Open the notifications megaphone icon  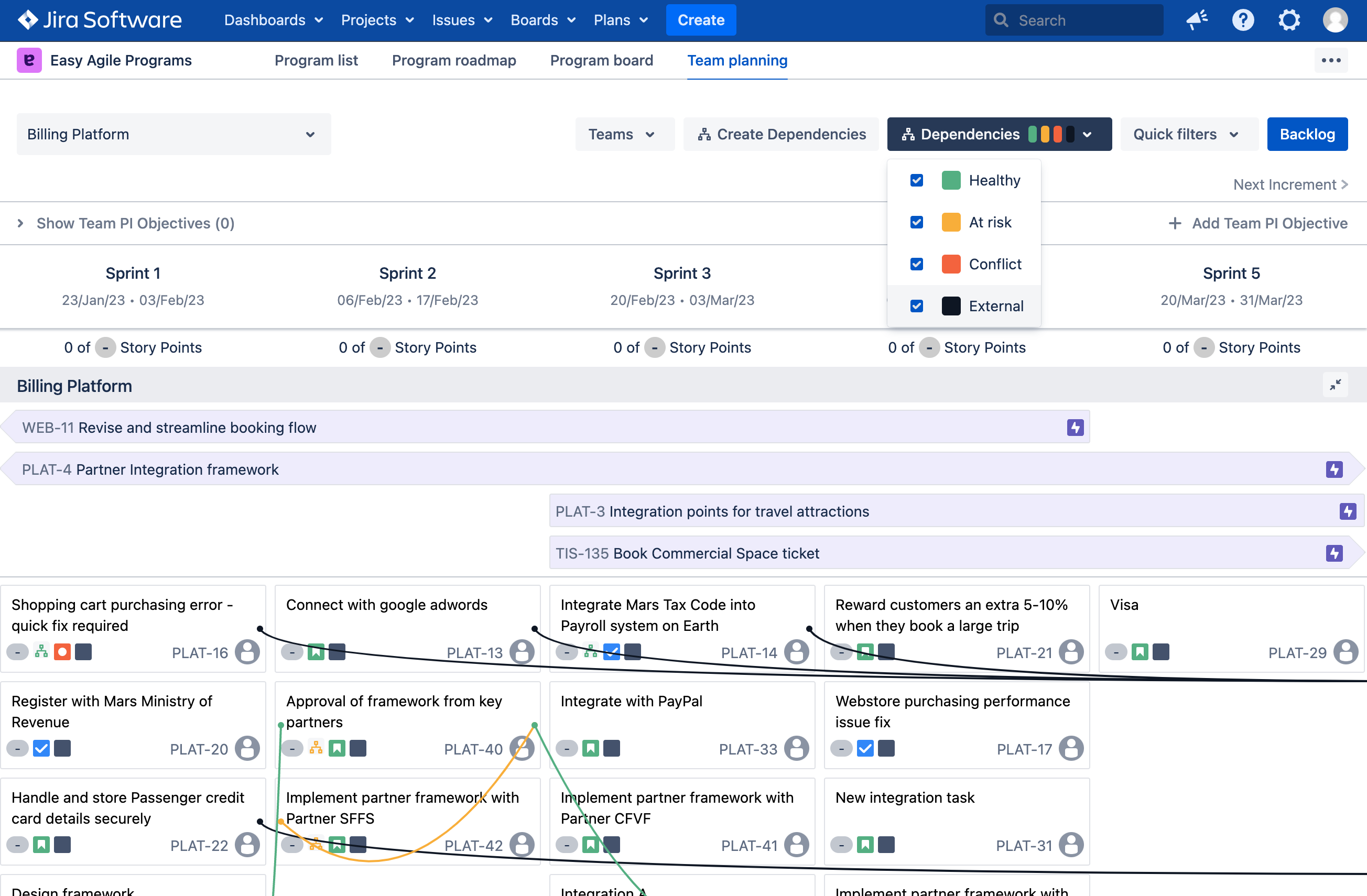1197,20
